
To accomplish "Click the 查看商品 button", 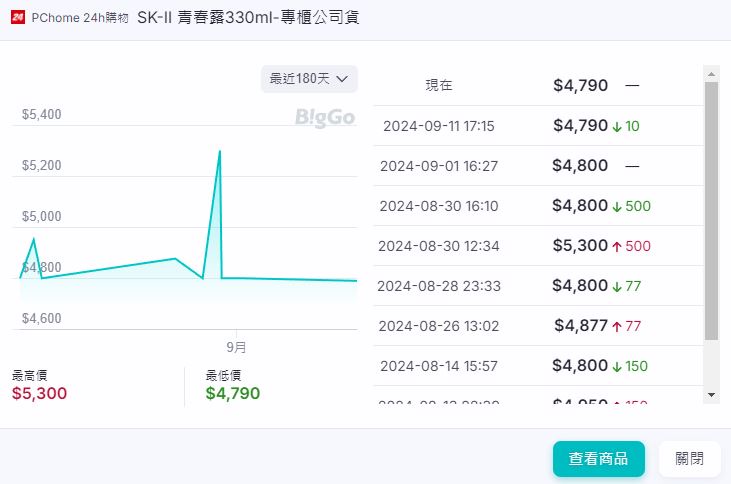I will [x=598, y=459].
